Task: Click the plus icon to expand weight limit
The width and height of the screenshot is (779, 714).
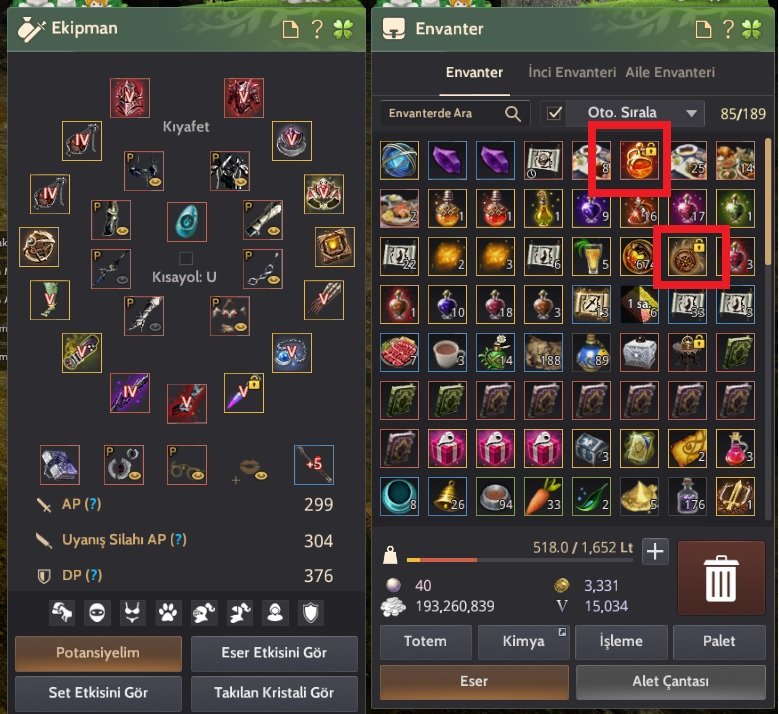Action: pyautogui.click(x=655, y=552)
